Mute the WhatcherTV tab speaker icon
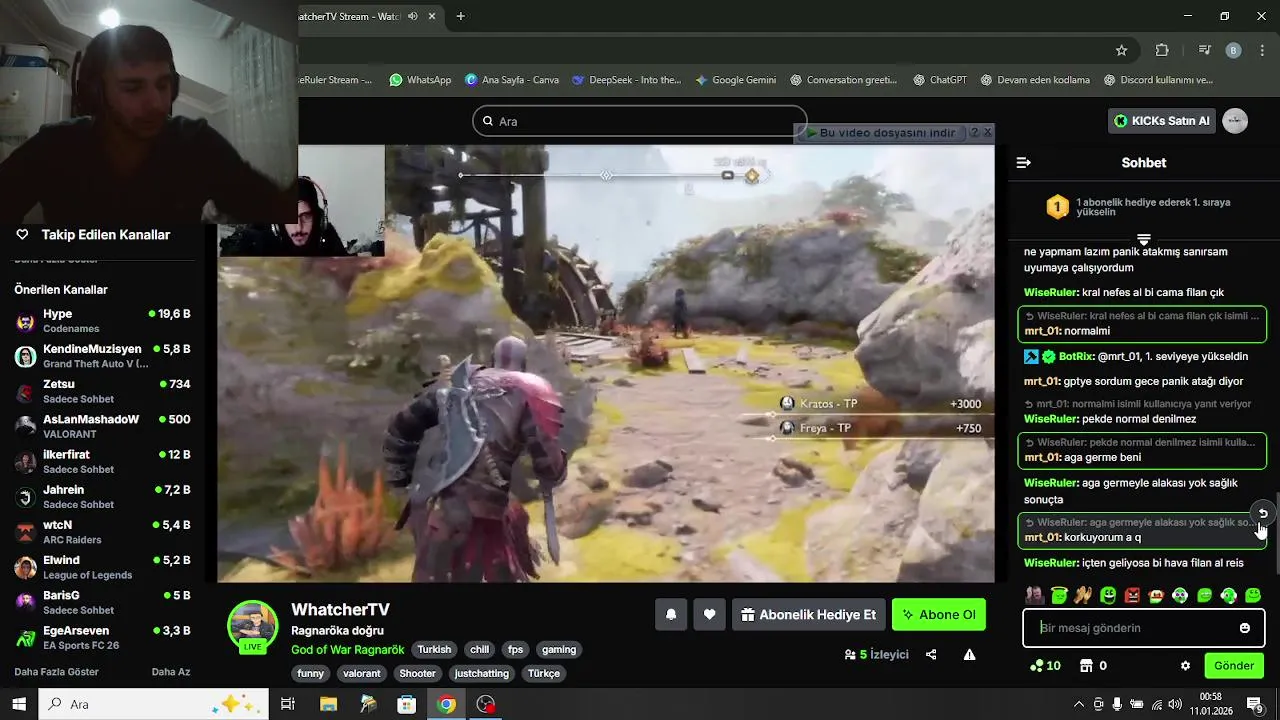 413,16
